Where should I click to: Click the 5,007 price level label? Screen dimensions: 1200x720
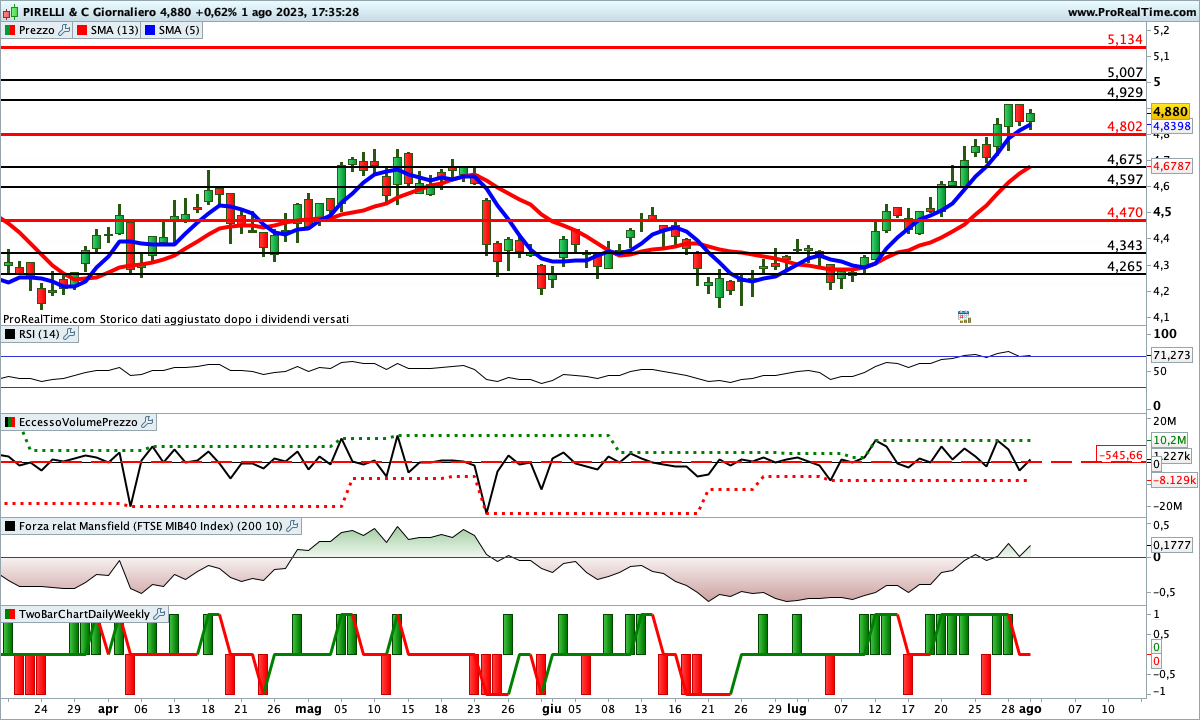pyautogui.click(x=1125, y=72)
